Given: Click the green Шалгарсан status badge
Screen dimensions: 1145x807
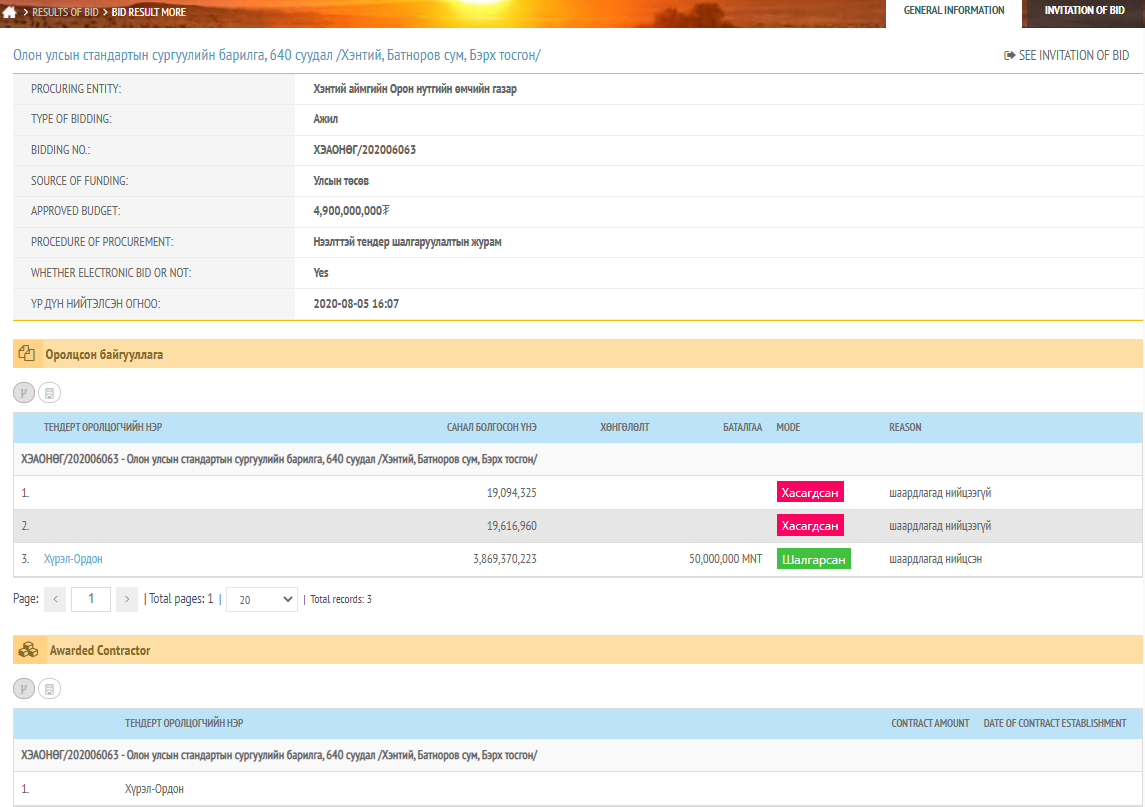Looking at the screenshot, I should click(x=813, y=559).
